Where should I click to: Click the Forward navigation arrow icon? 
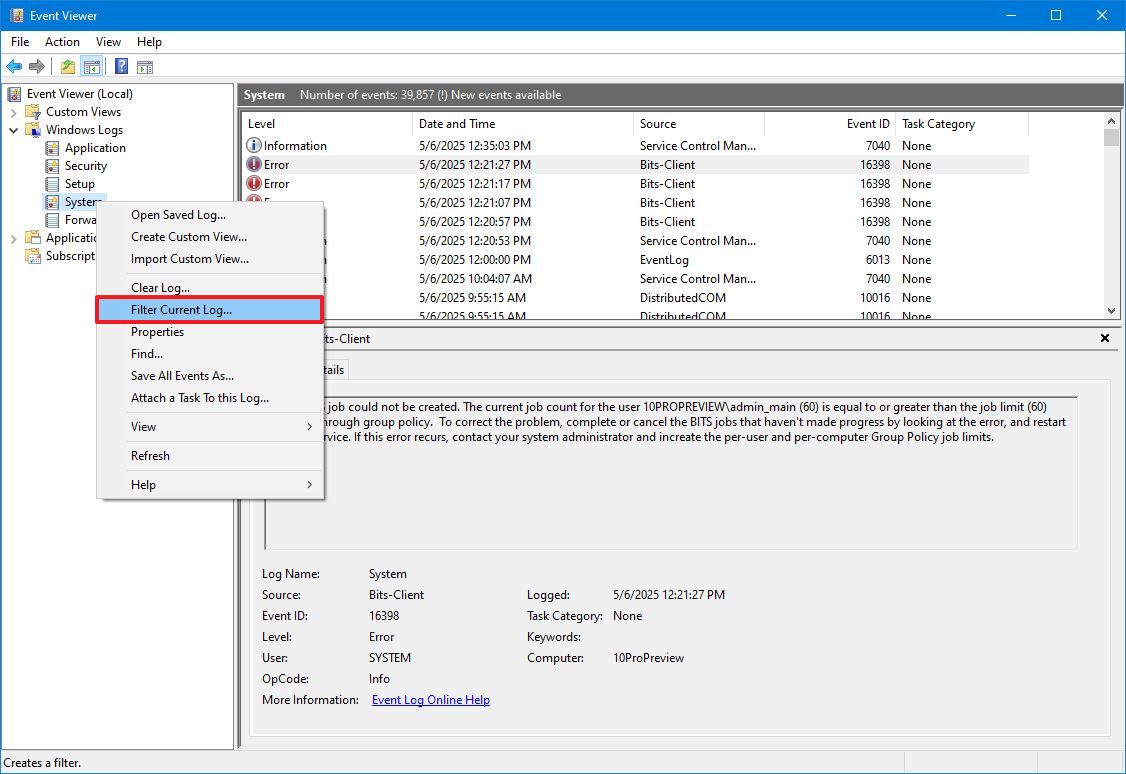tap(38, 66)
